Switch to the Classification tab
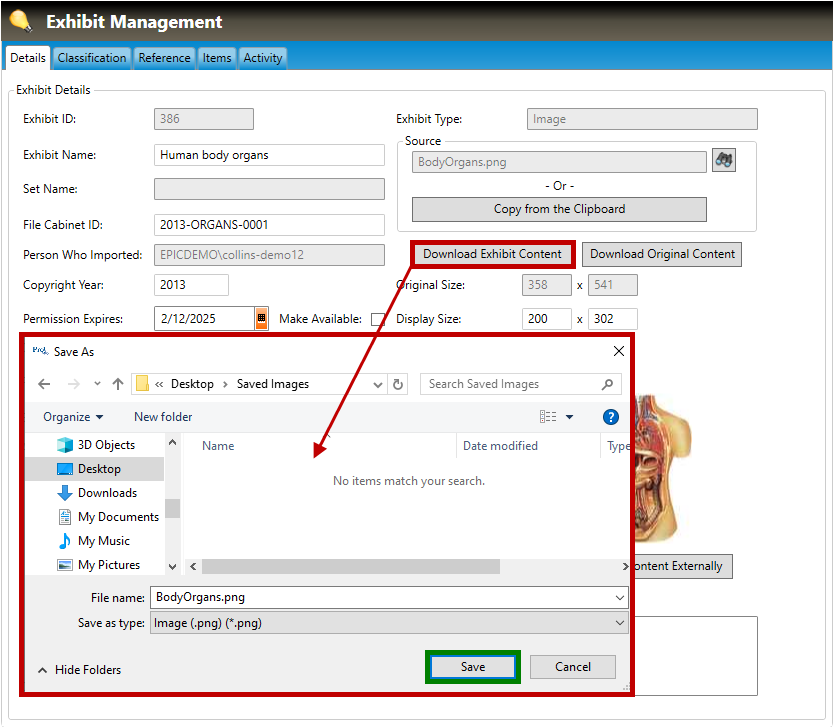 coord(92,58)
